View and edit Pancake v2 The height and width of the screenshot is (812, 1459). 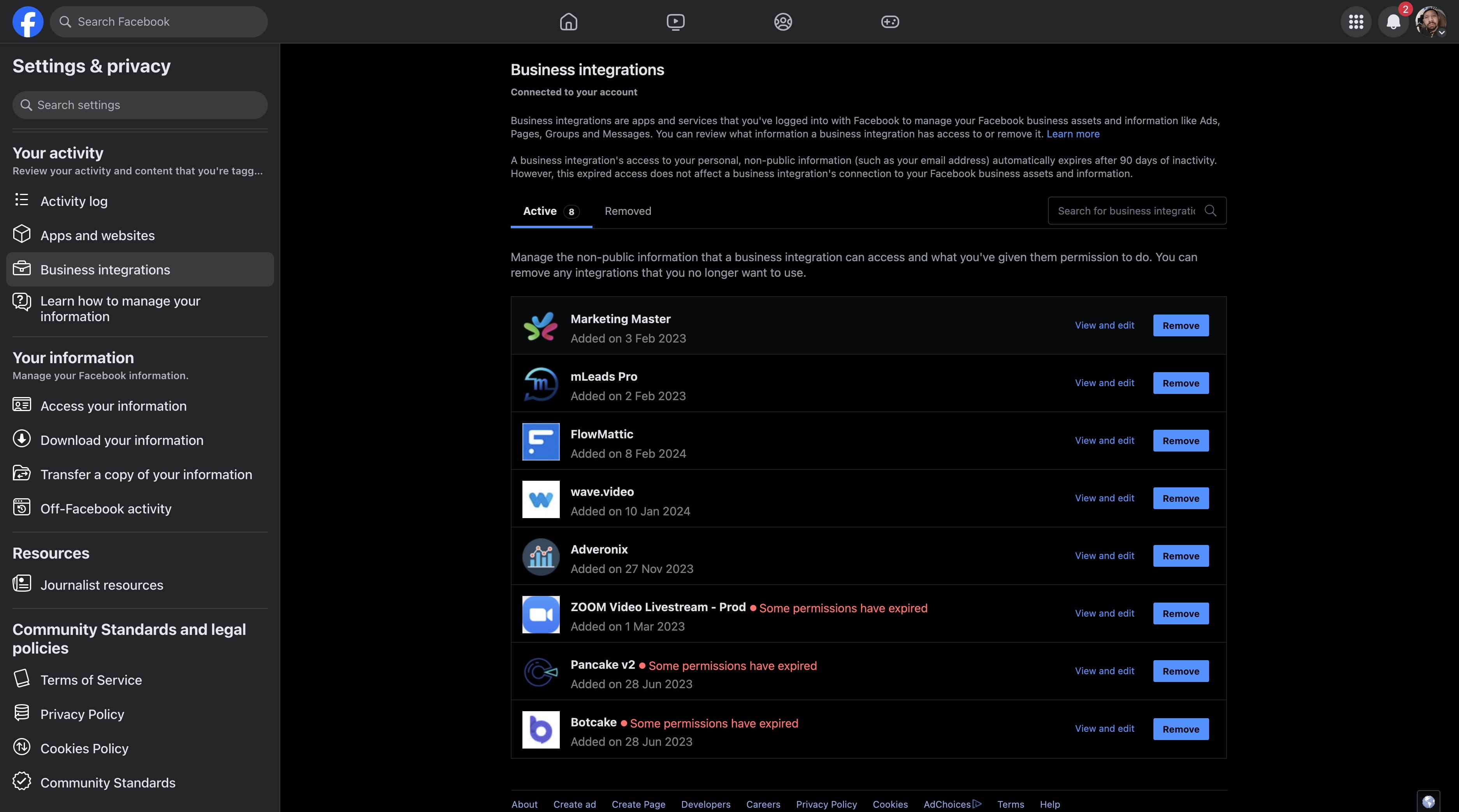[x=1104, y=671]
